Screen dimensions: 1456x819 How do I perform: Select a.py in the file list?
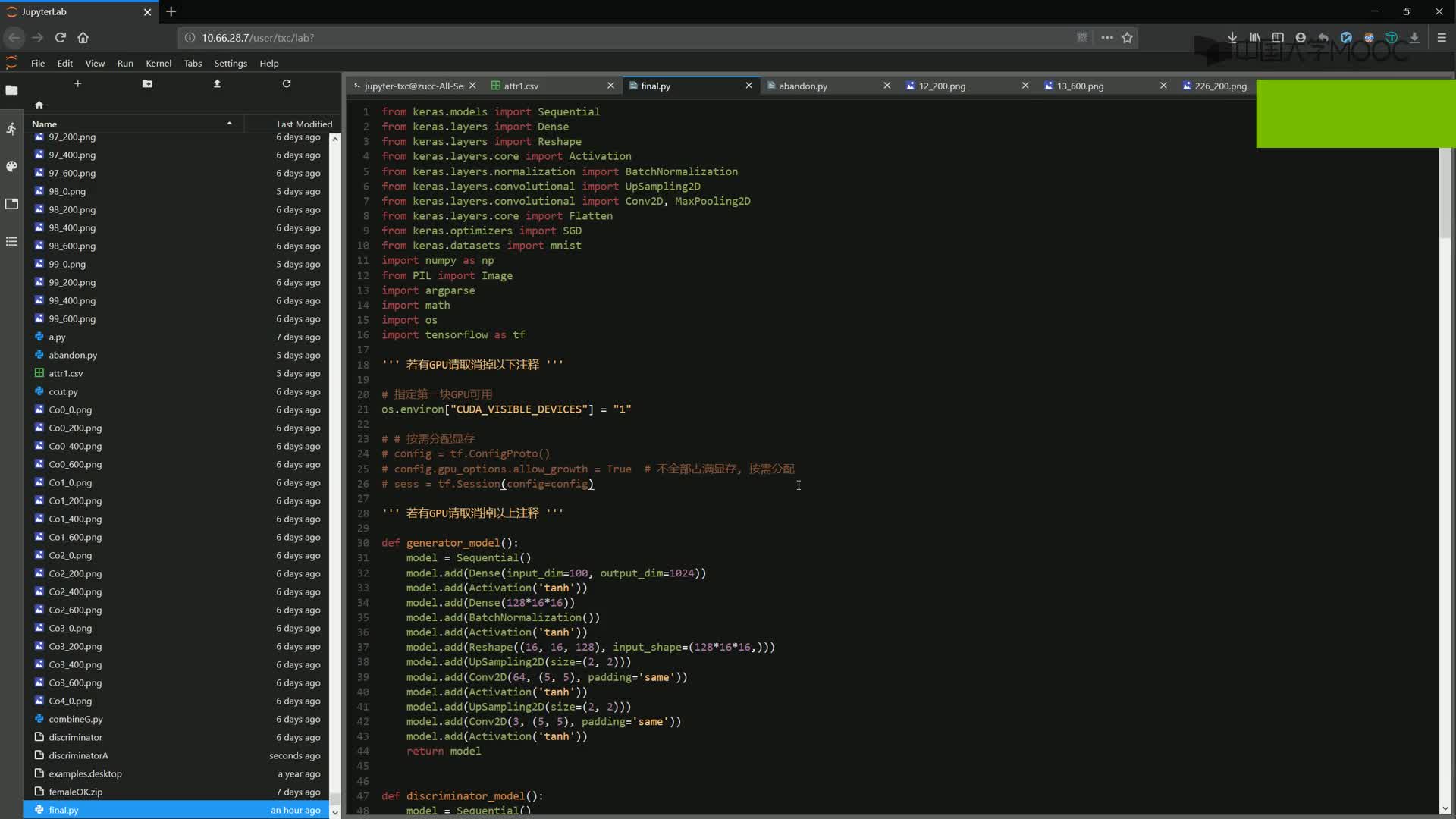click(176, 337)
